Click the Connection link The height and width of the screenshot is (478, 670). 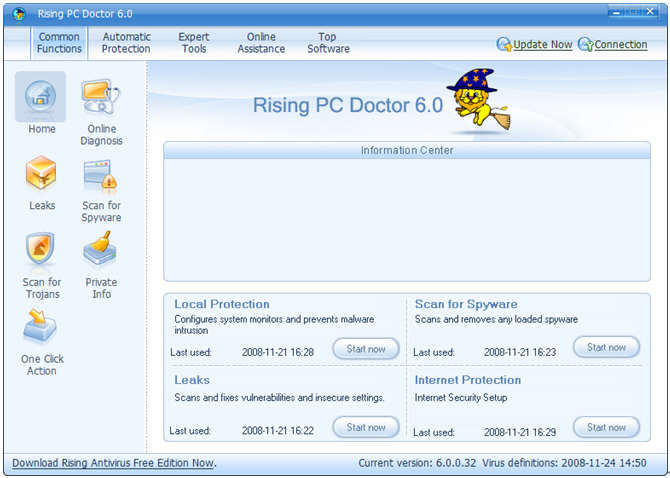pyautogui.click(x=620, y=45)
